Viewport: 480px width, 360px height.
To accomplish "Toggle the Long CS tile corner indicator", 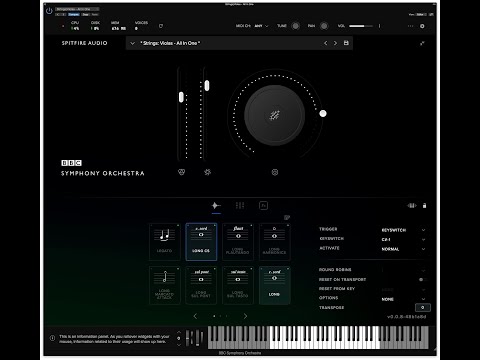I will click(215, 226).
